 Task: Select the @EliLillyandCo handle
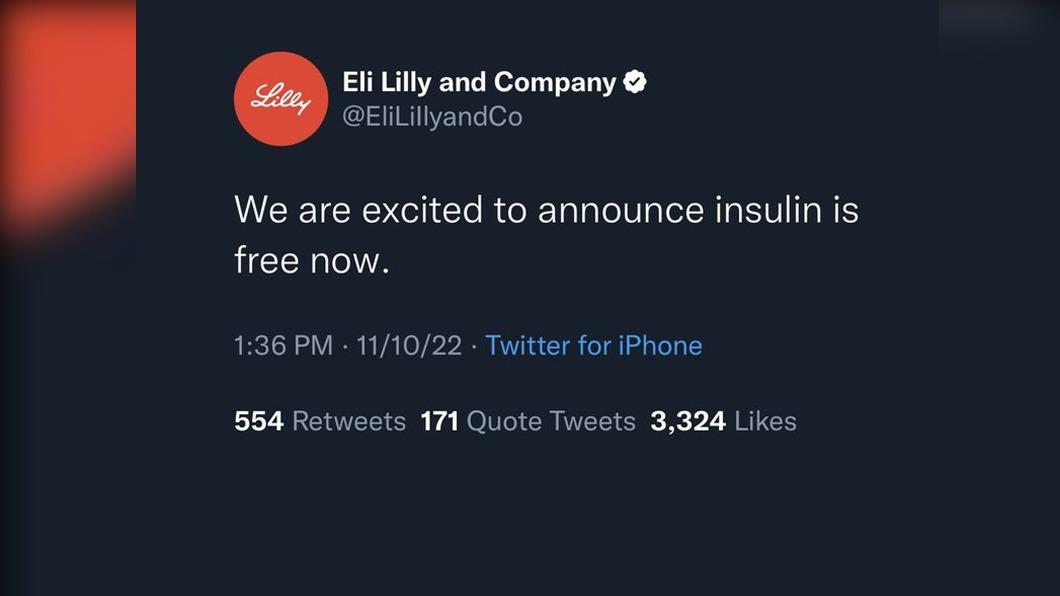pos(433,117)
